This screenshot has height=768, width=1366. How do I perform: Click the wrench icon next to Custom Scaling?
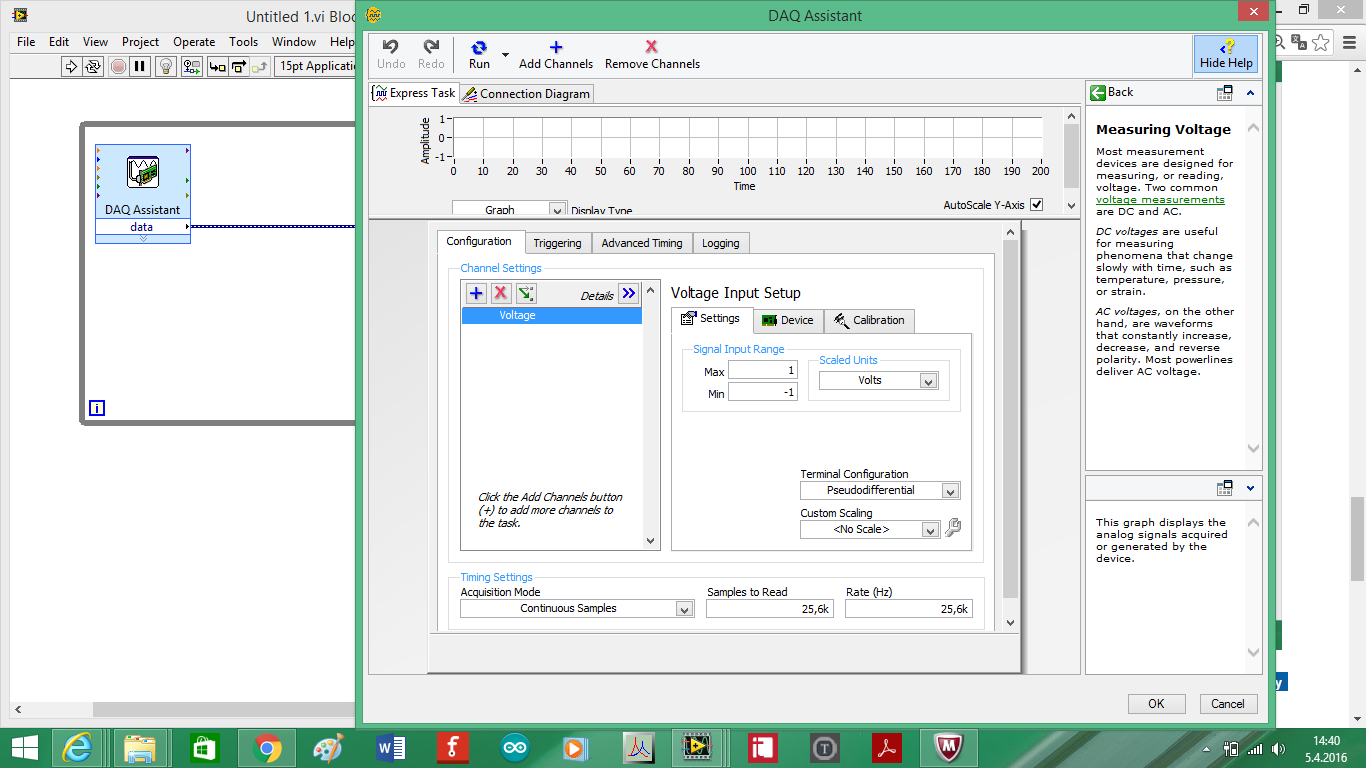click(x=952, y=528)
